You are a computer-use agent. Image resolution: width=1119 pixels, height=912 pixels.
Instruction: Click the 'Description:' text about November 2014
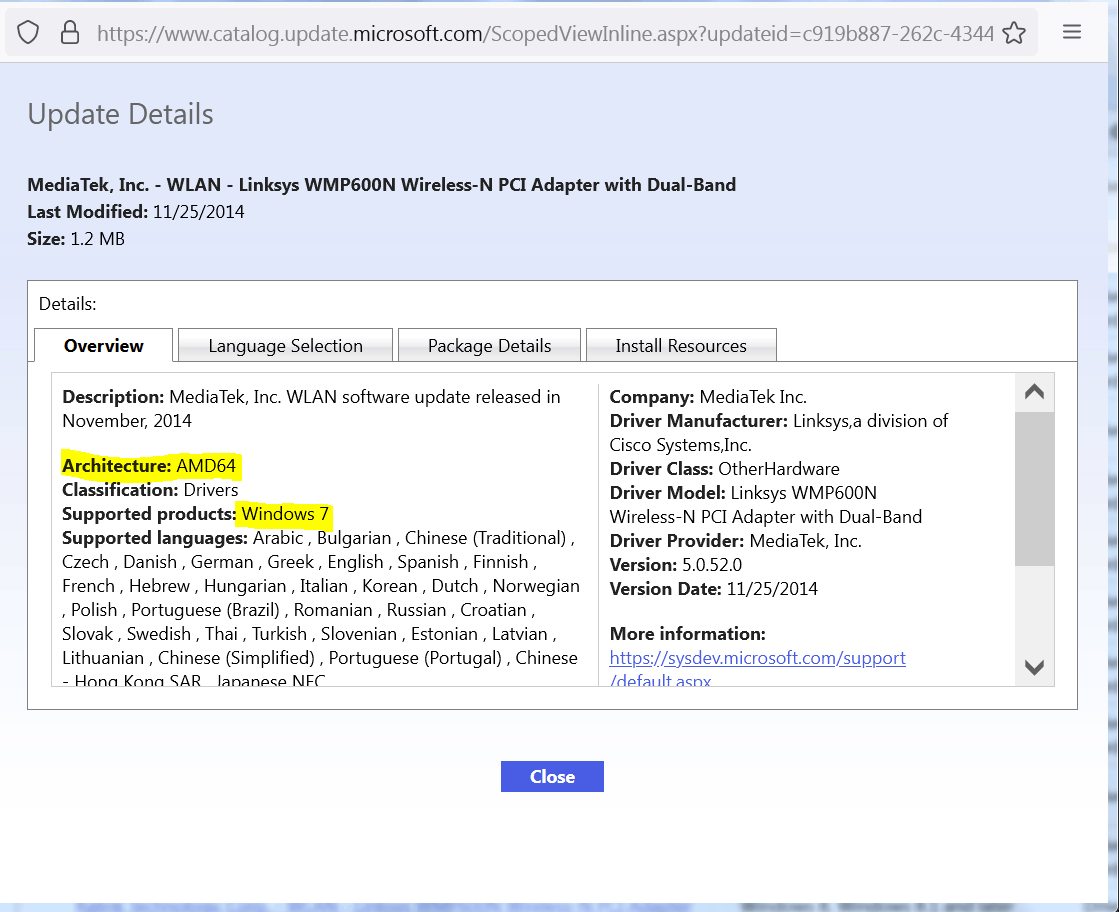[x=311, y=408]
